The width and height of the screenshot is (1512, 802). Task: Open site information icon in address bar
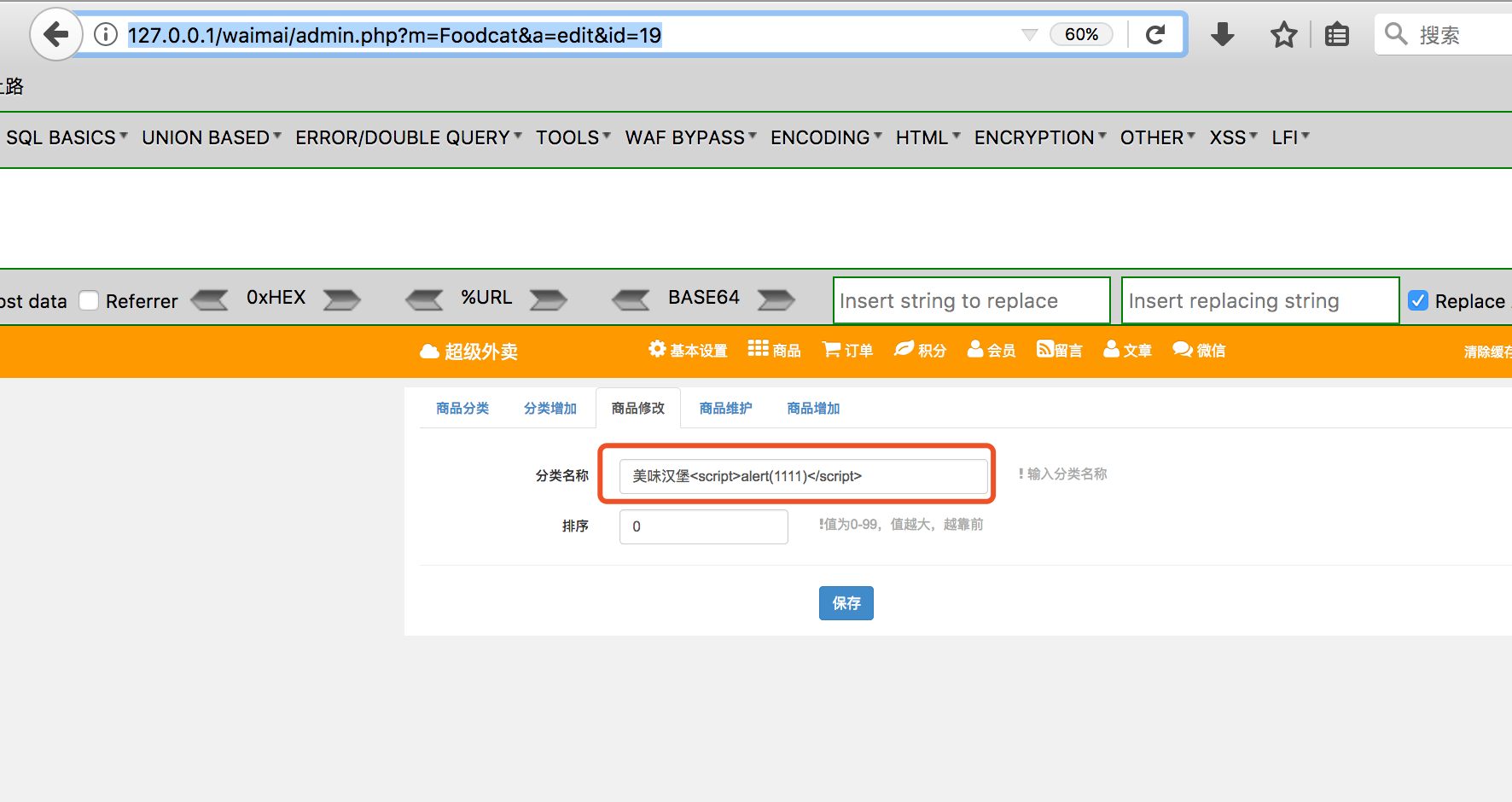(x=106, y=35)
